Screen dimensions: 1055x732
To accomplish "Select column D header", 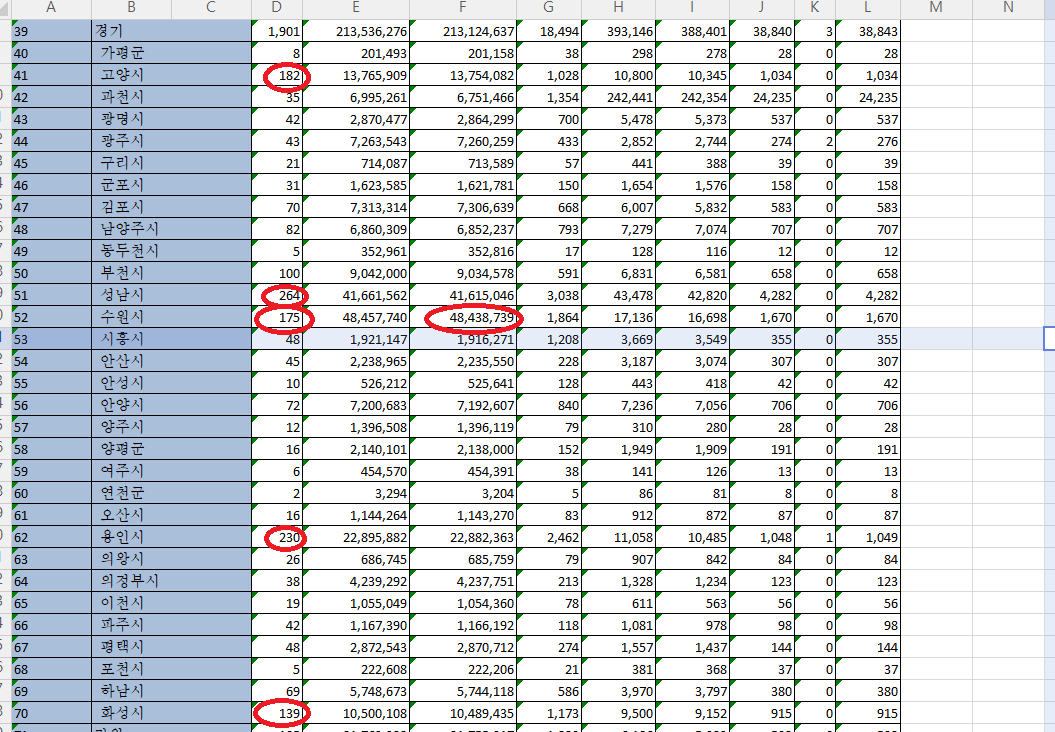I will [277, 9].
